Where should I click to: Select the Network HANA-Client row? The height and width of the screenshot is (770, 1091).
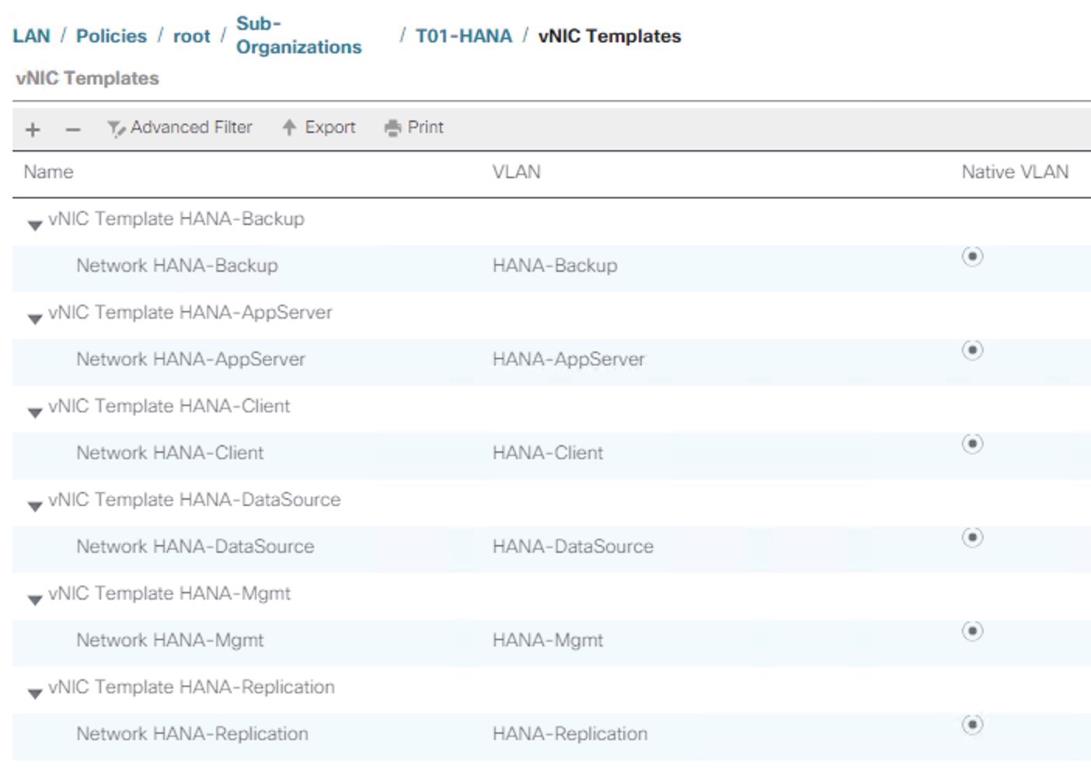(x=551, y=455)
